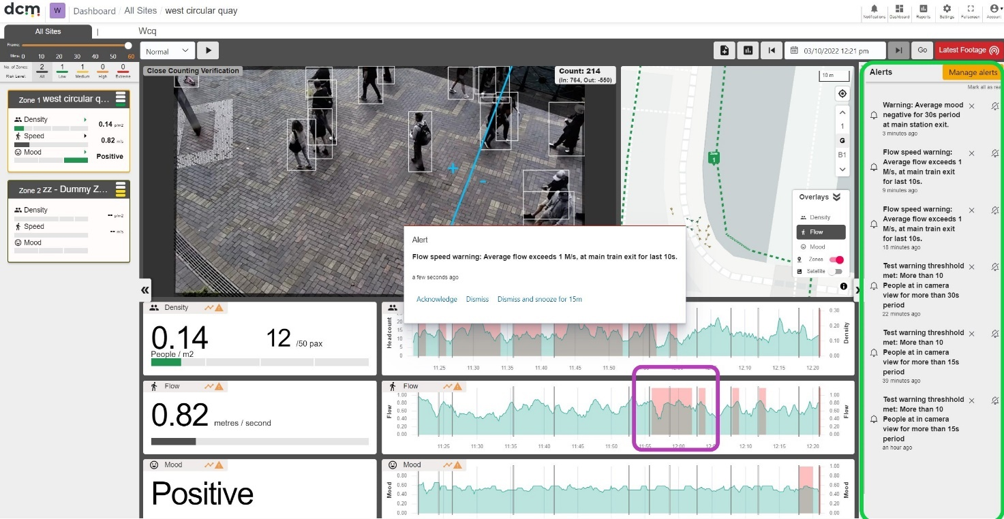The height and width of the screenshot is (519, 1004).
Task: Mute the average mood negative alert
Action: click(994, 106)
